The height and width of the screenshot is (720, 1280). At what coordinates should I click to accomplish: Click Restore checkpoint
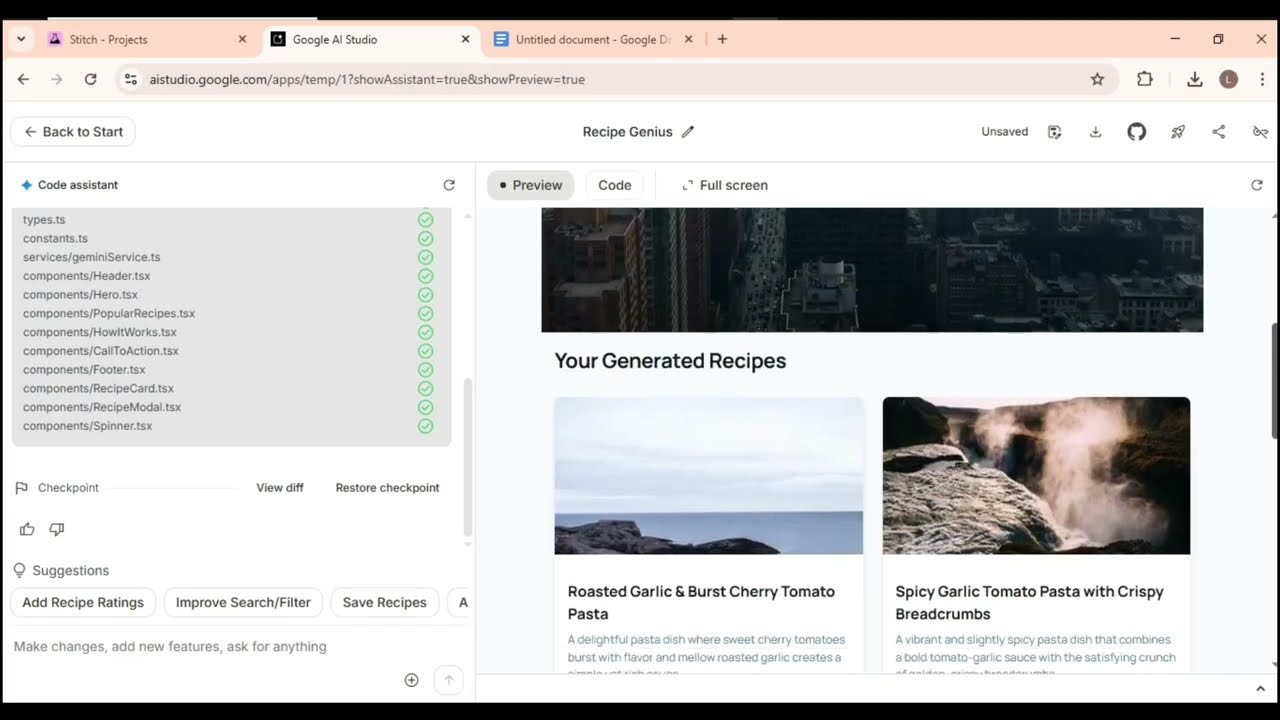point(387,488)
